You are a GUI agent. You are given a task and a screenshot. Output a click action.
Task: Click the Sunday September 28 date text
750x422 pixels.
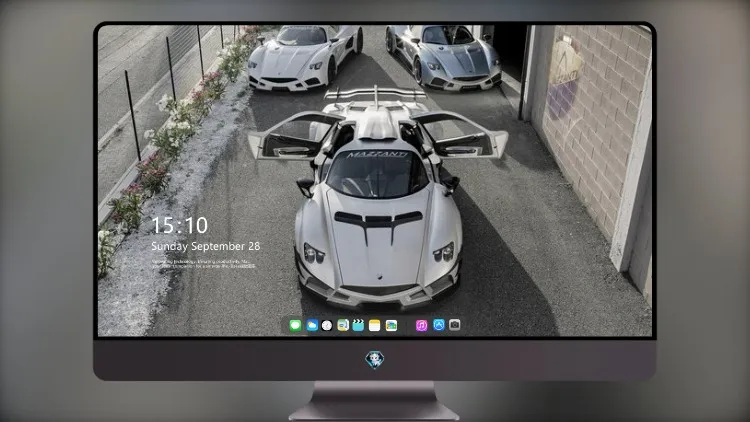click(x=206, y=246)
